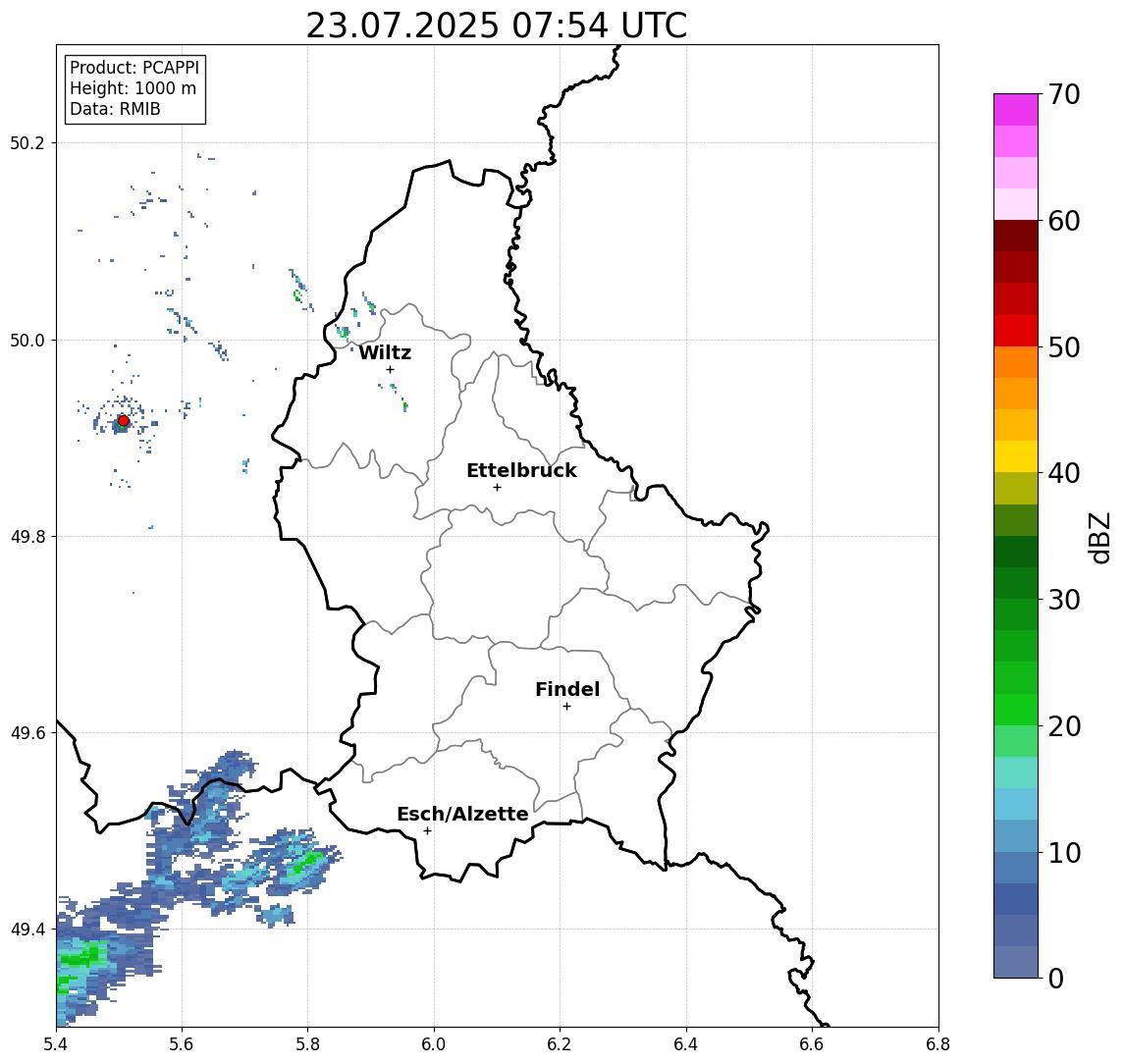Click the longitude tick label '6.2'
Viewport: 1124px width, 1064px height.
560,1044
